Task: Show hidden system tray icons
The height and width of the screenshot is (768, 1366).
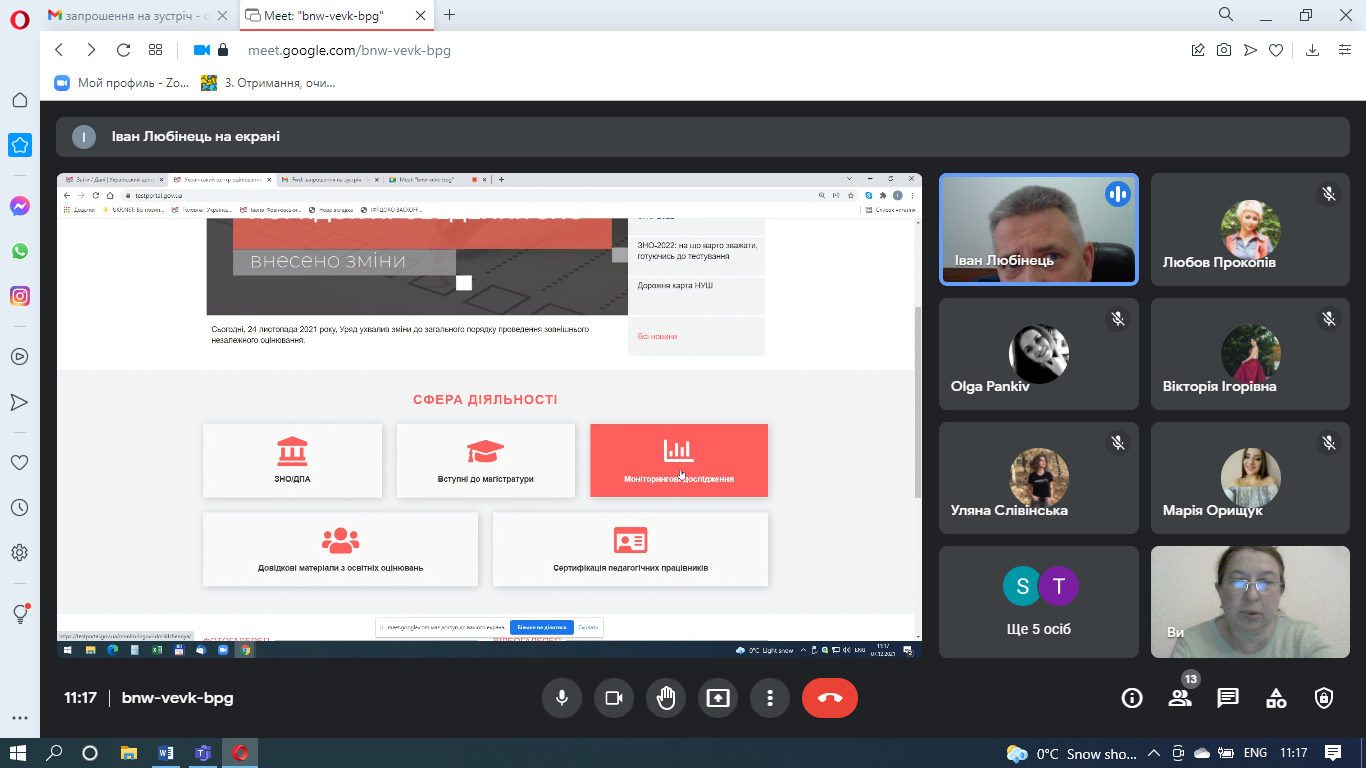Action: (1153, 753)
